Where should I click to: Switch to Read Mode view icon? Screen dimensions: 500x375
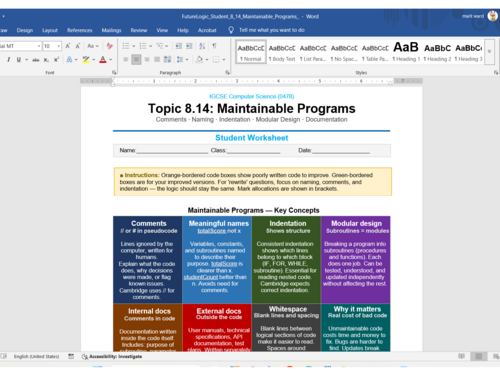461,356
